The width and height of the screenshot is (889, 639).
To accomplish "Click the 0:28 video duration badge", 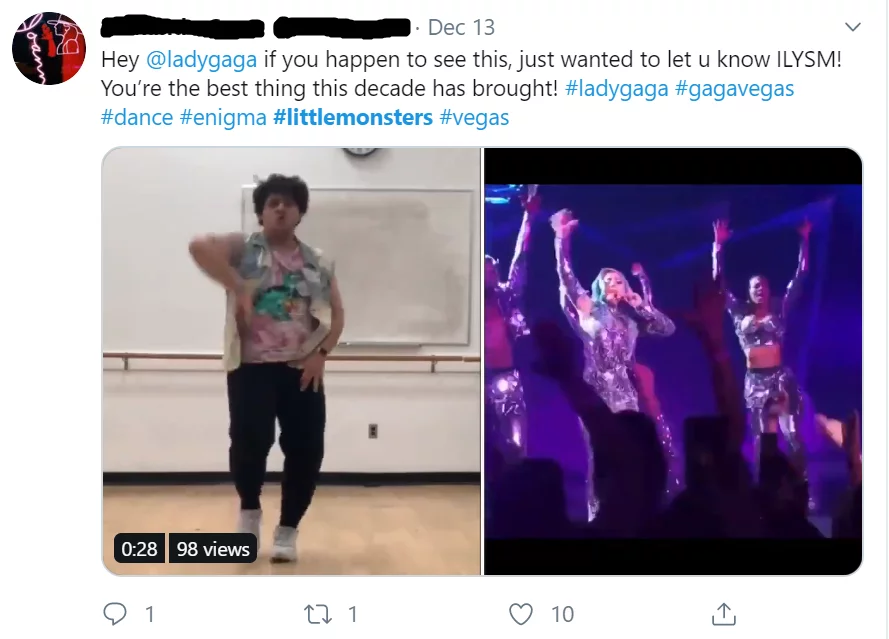I will tap(140, 549).
